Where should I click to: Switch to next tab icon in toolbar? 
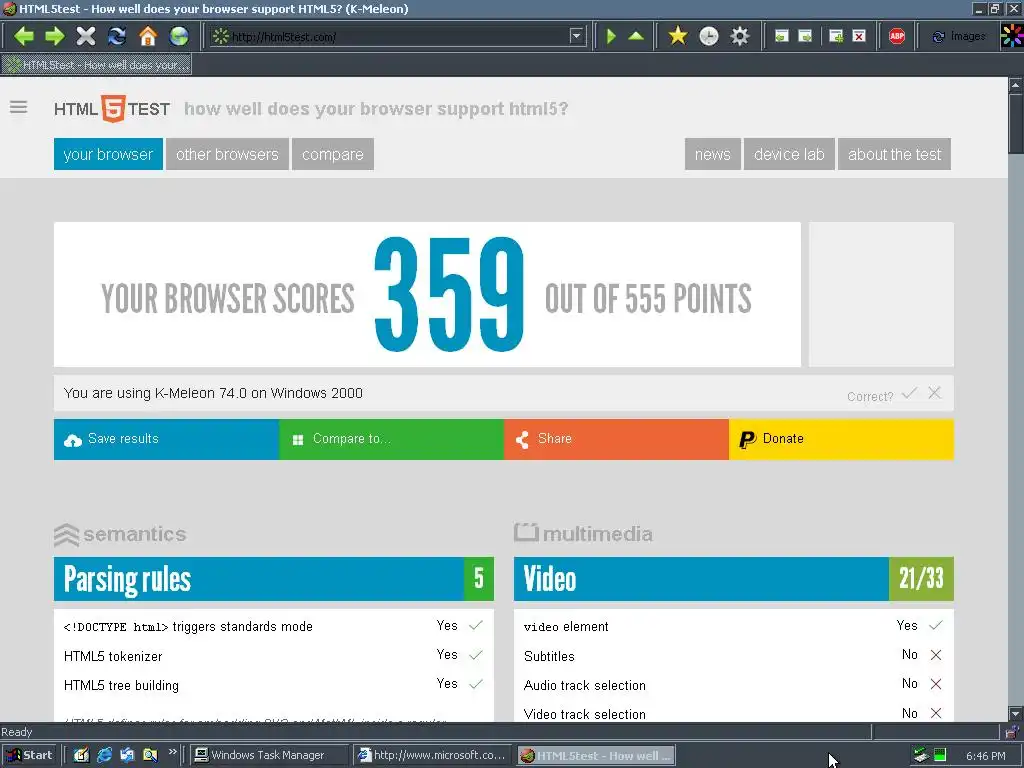point(805,37)
